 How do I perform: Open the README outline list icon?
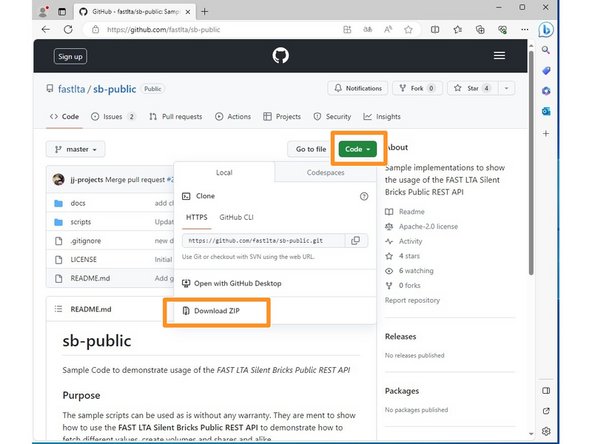[x=58, y=309]
